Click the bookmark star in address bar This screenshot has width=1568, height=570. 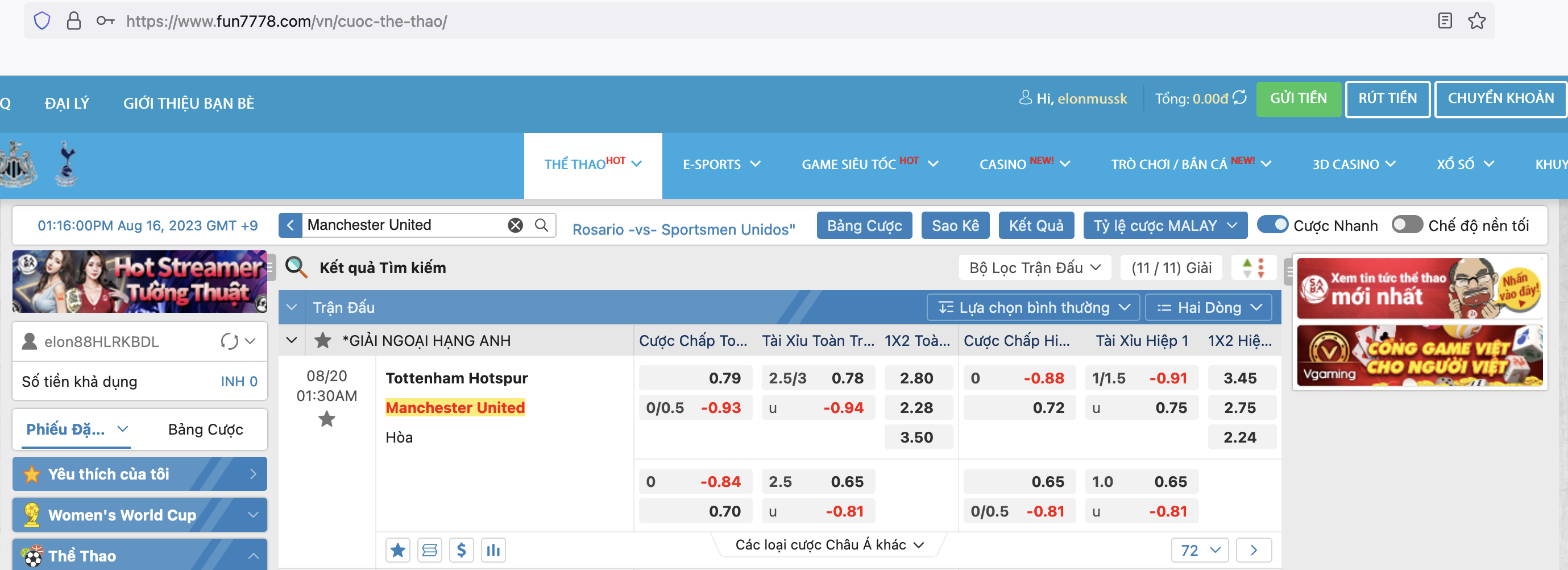coord(1476,21)
